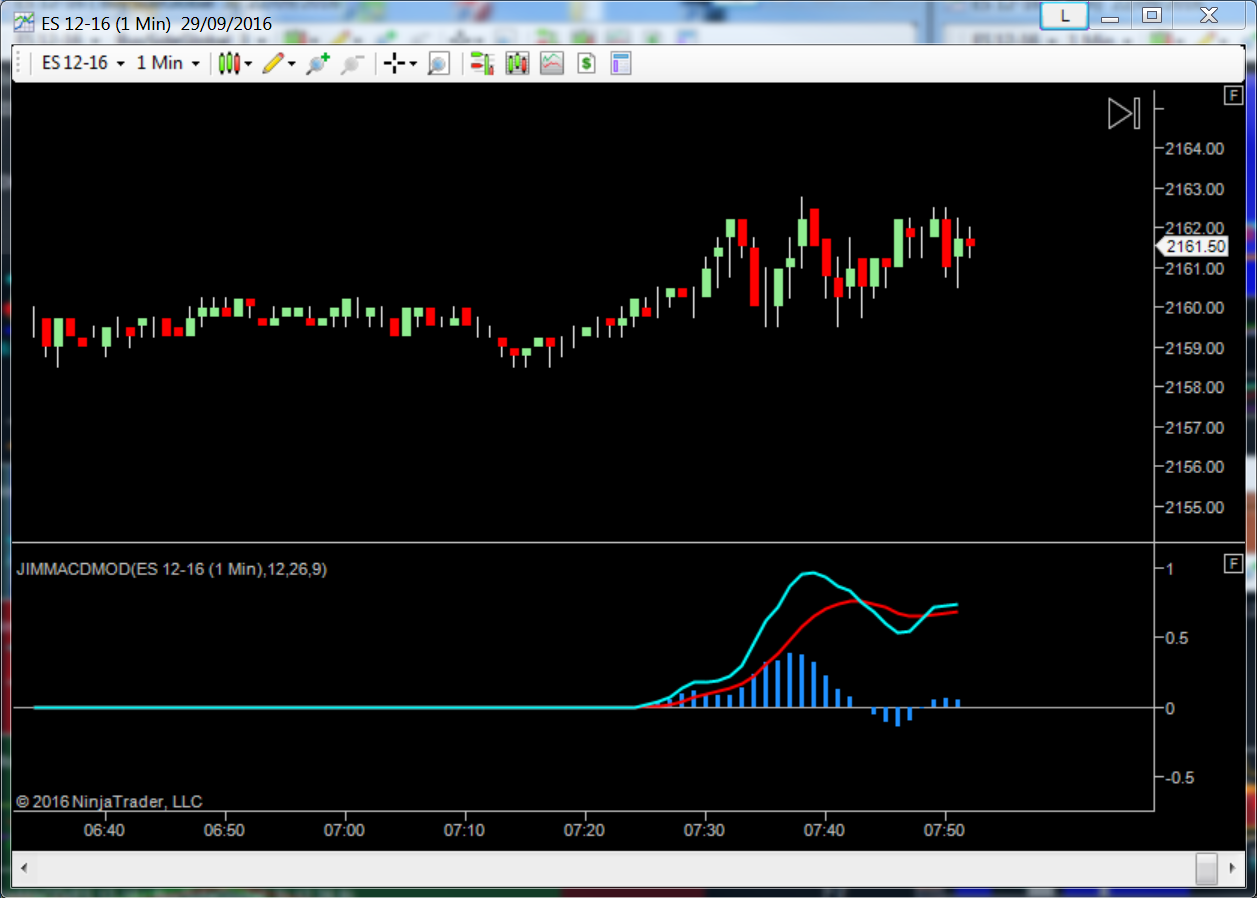
Task: Open the Indicators icon
Action: [552, 64]
